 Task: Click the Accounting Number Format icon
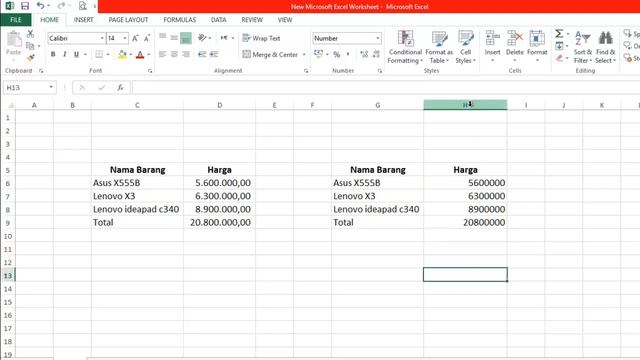coord(319,54)
